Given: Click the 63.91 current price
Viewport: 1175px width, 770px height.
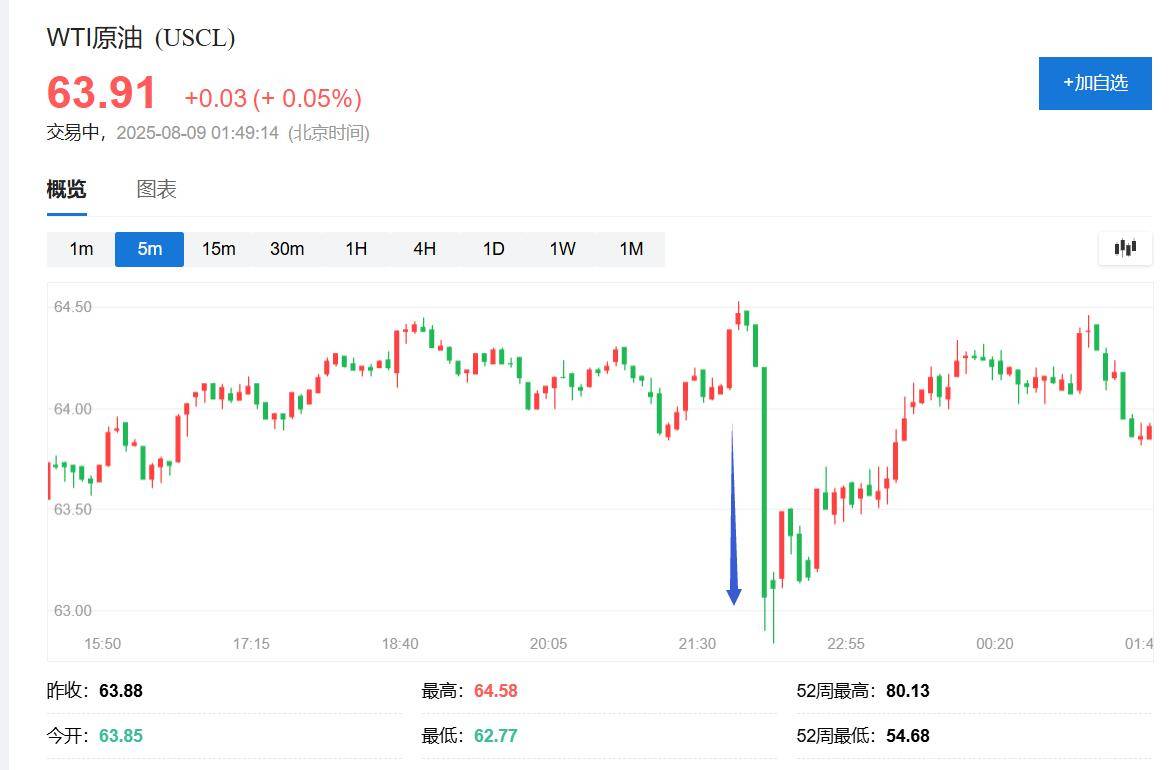Looking at the screenshot, I should tap(102, 94).
